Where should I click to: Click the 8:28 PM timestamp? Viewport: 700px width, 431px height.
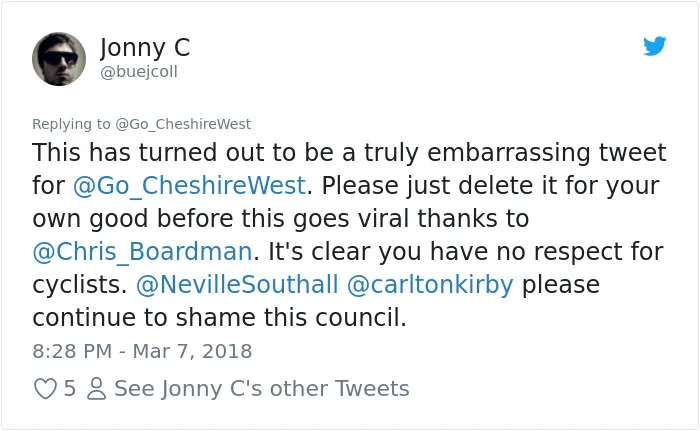(72, 351)
